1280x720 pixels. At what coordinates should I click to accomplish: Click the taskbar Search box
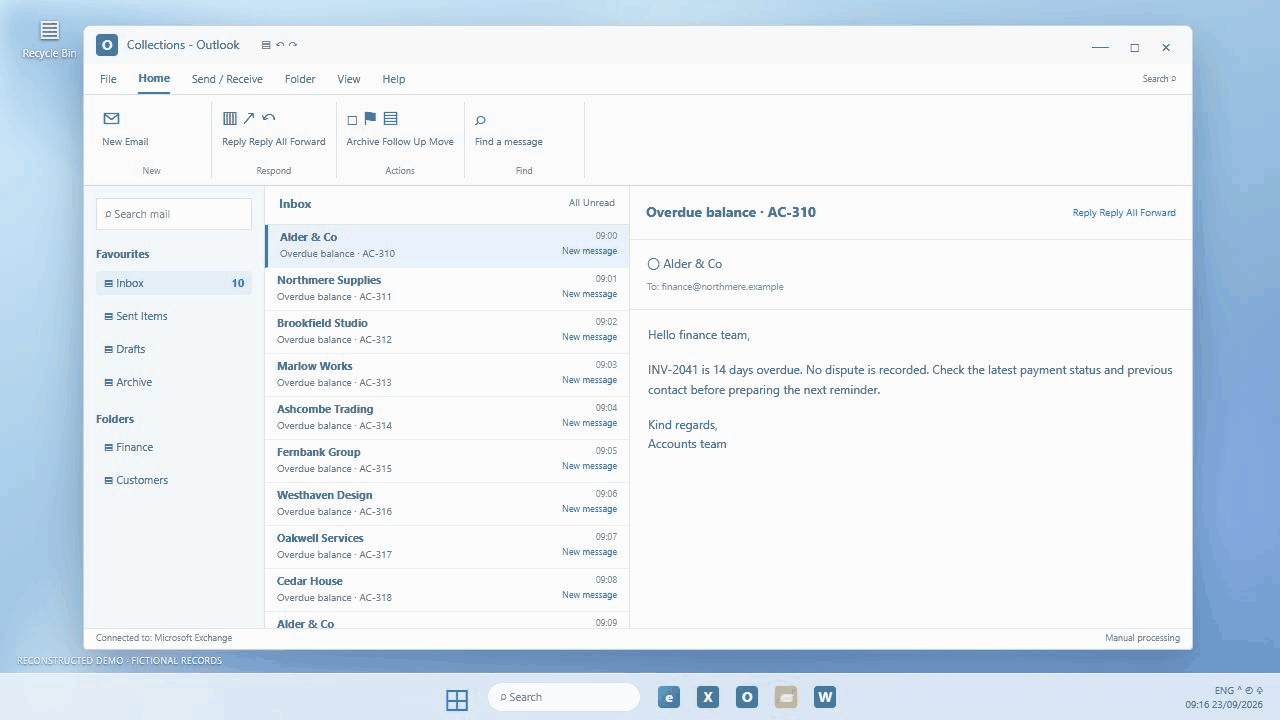pyautogui.click(x=564, y=697)
